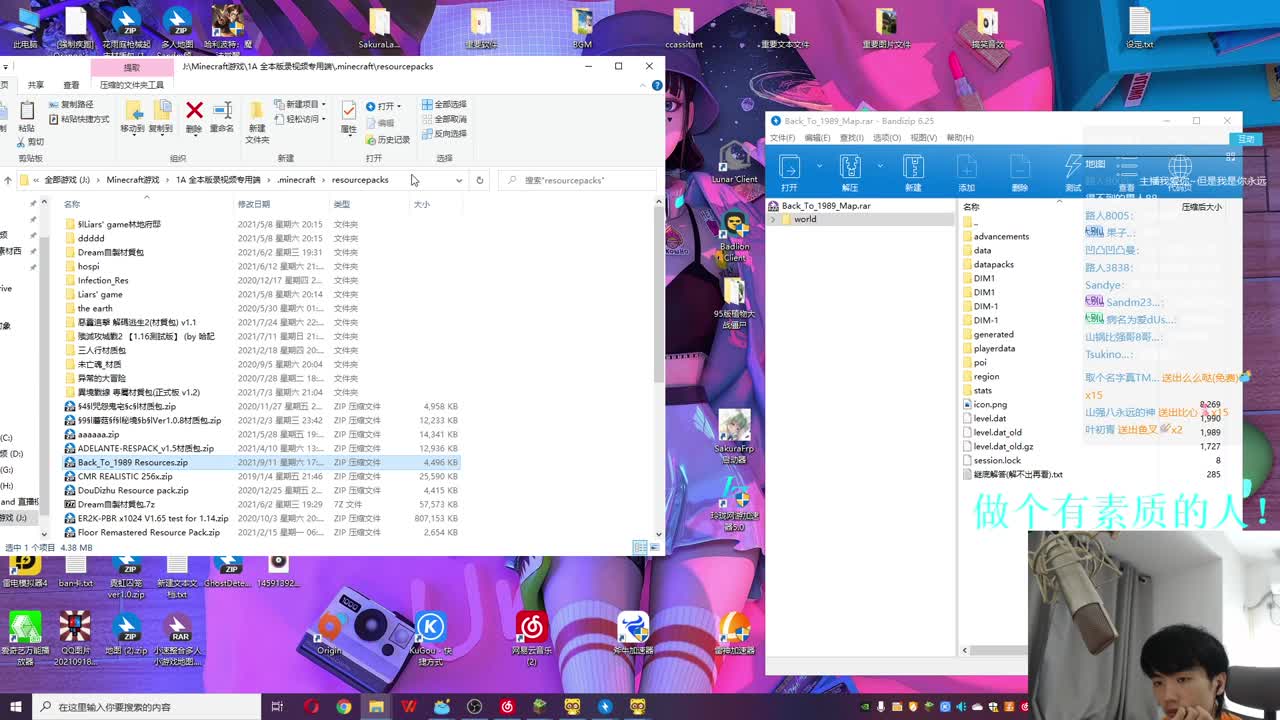Collapse the Explorer ribbon with the chevron
This screenshot has height=720, width=1280.
point(644,85)
